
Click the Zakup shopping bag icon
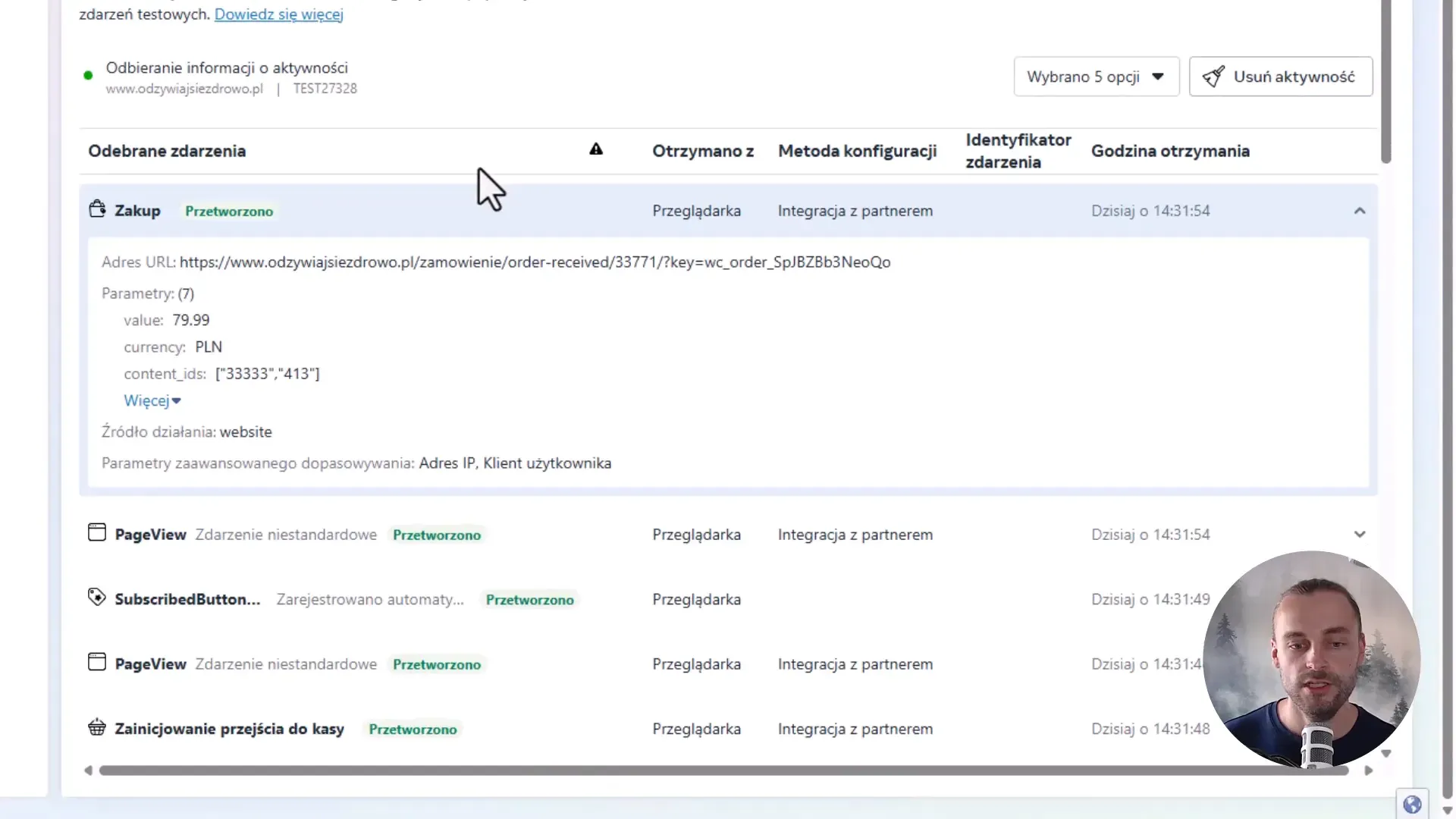click(x=97, y=209)
